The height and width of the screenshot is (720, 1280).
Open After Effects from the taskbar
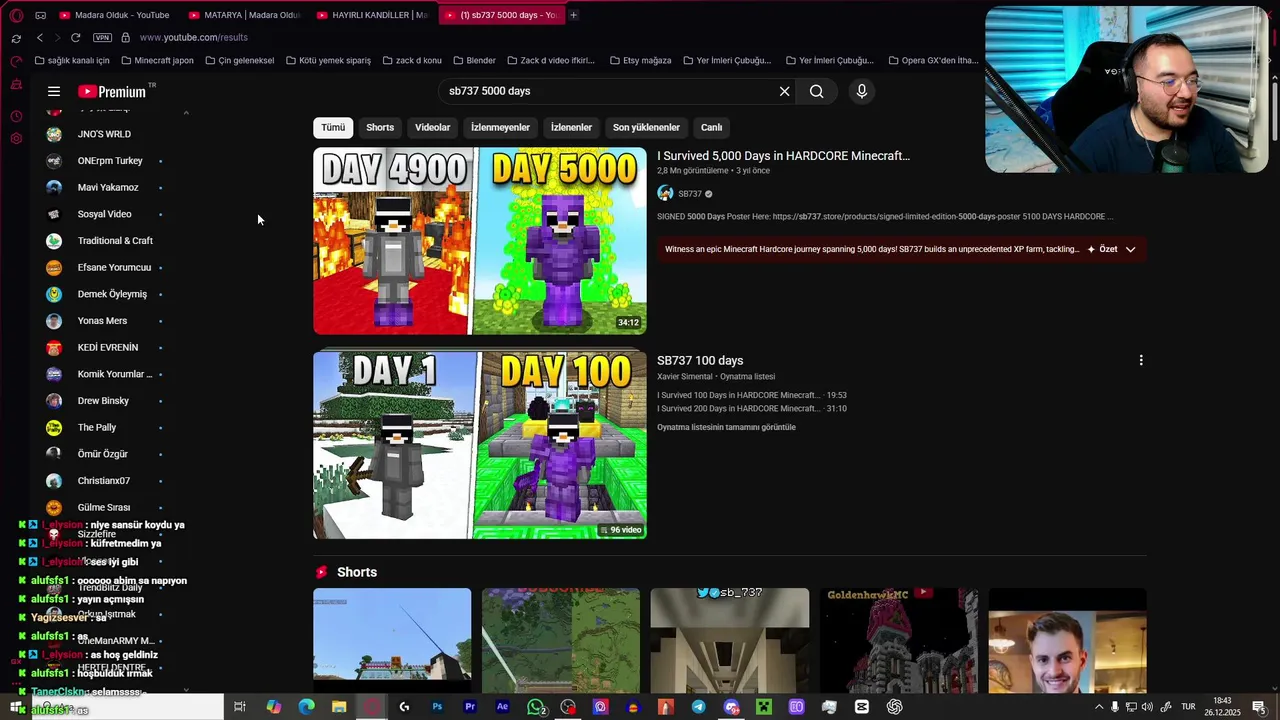(502, 707)
